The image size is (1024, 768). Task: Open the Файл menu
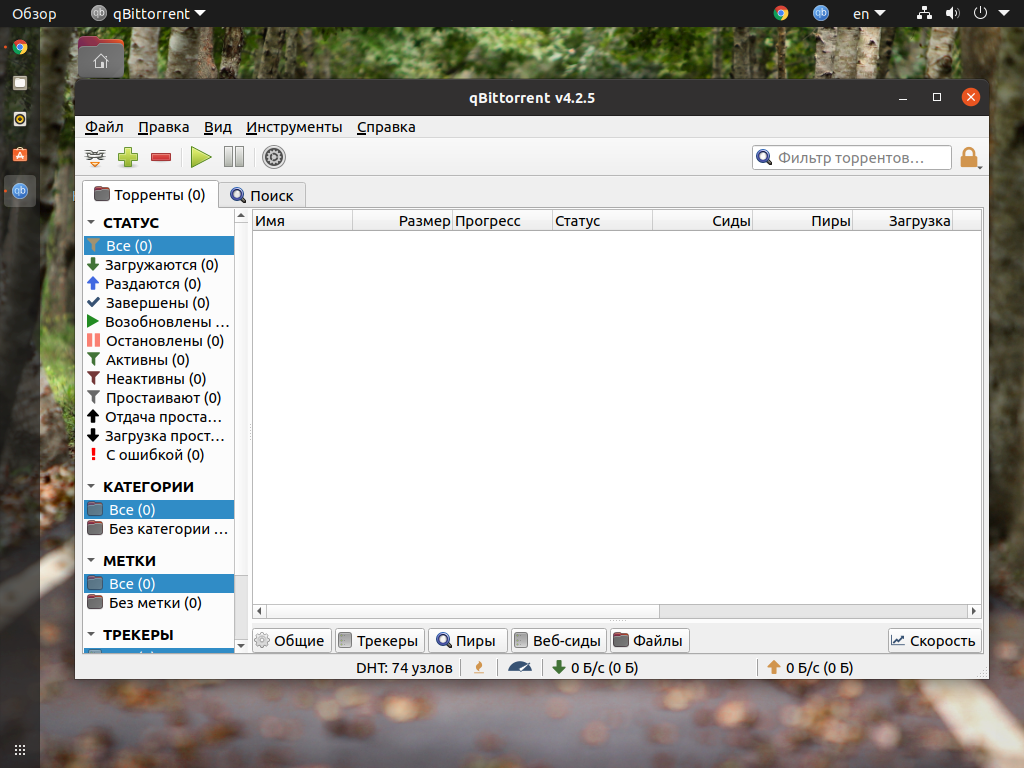(104, 127)
